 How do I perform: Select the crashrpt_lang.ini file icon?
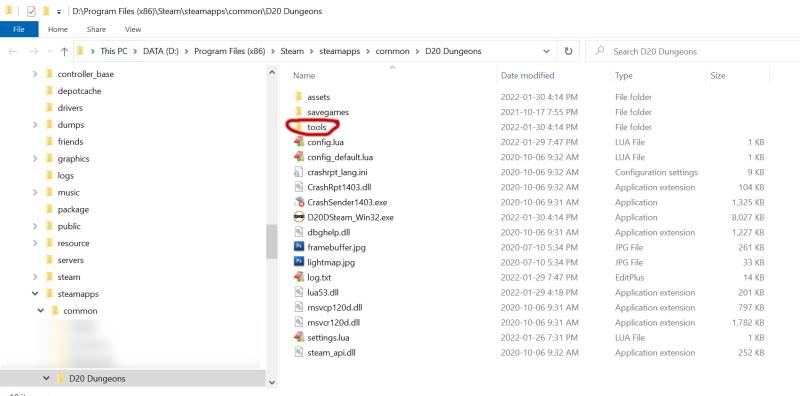click(299, 172)
